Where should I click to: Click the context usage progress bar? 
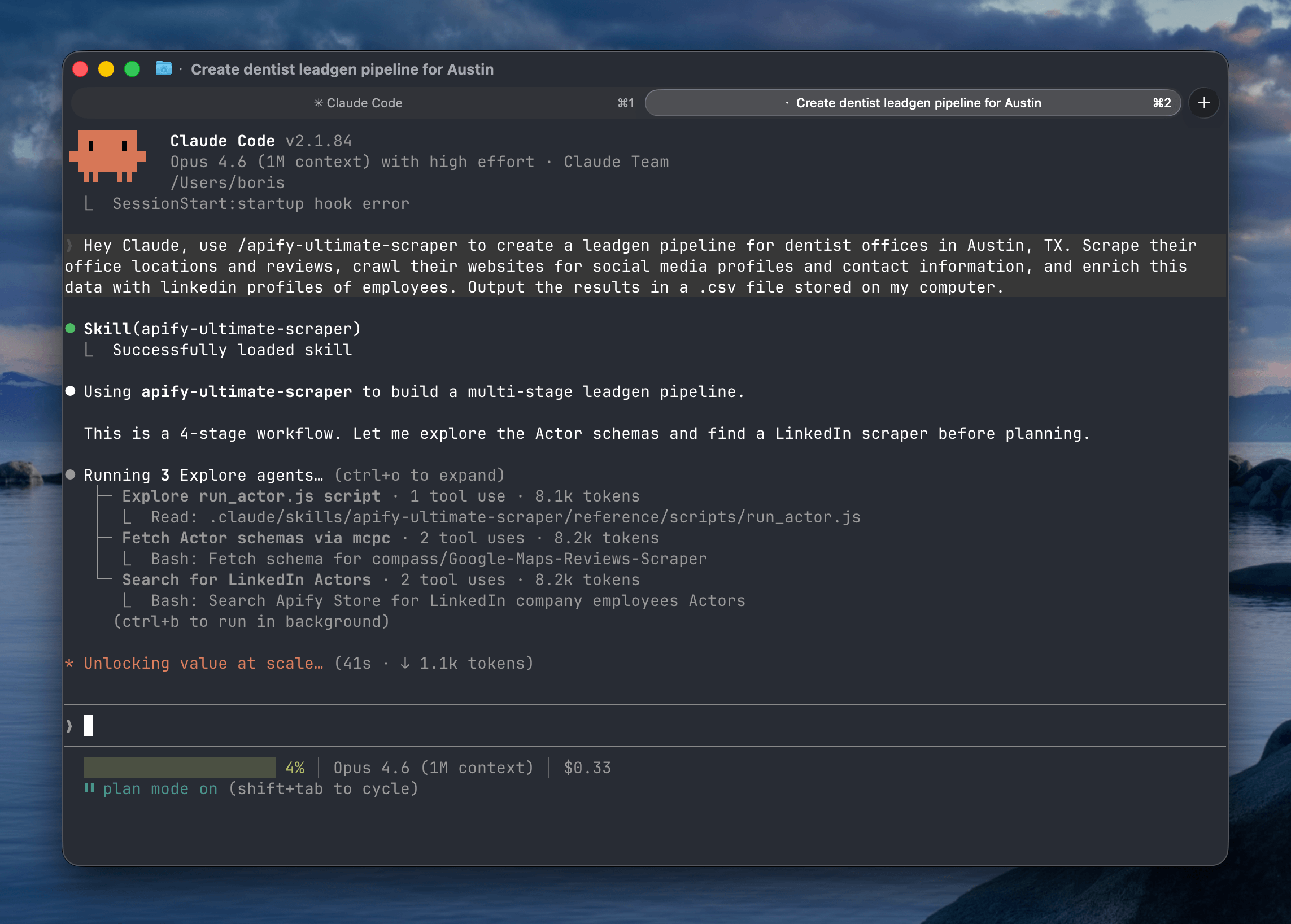click(179, 767)
